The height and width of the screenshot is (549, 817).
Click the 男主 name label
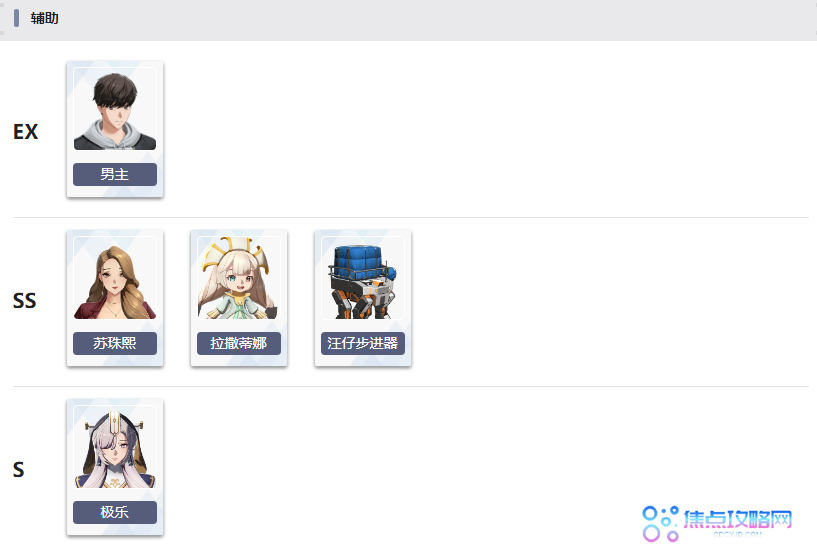pyautogui.click(x=115, y=174)
